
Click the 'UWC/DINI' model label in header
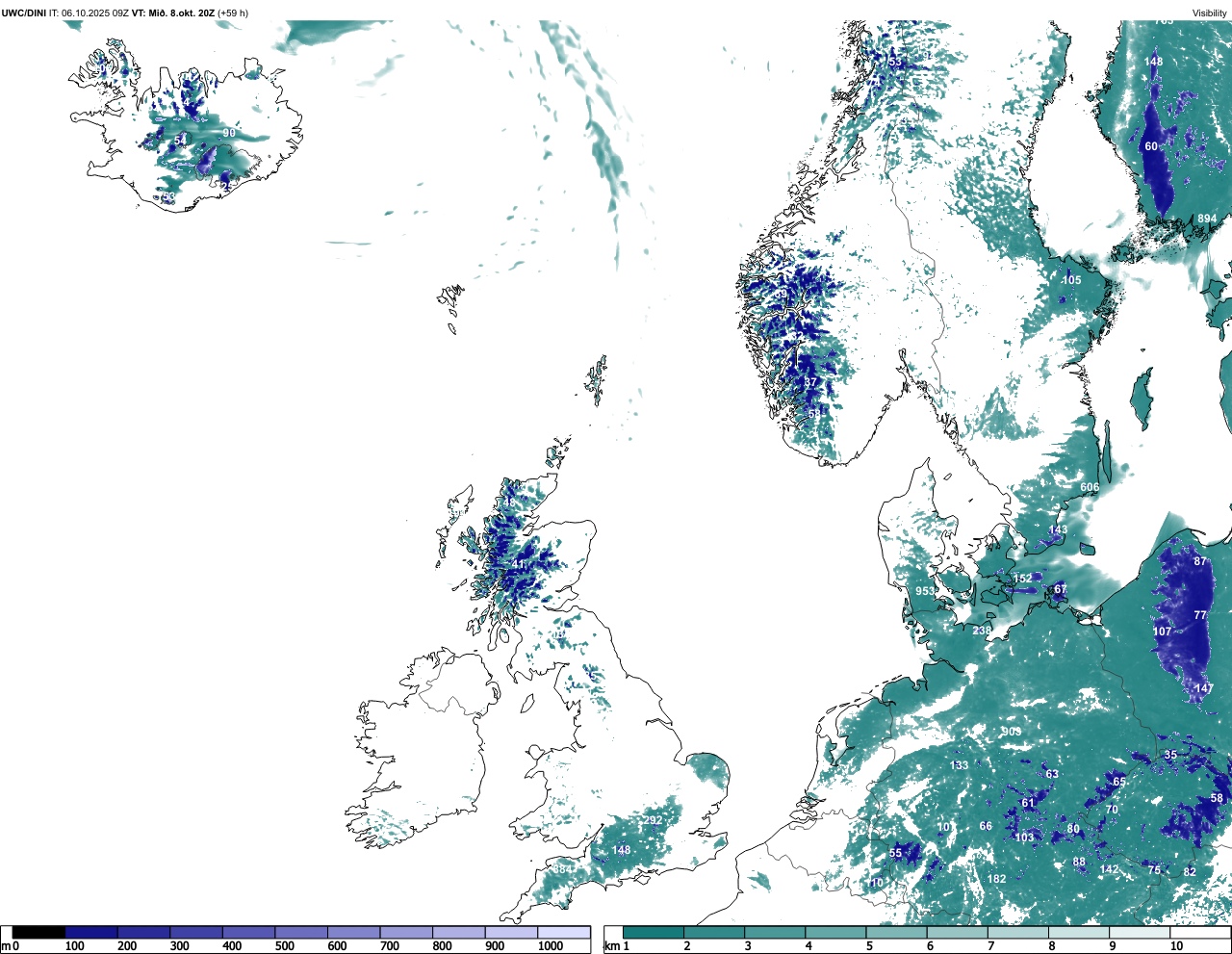[x=24, y=13]
